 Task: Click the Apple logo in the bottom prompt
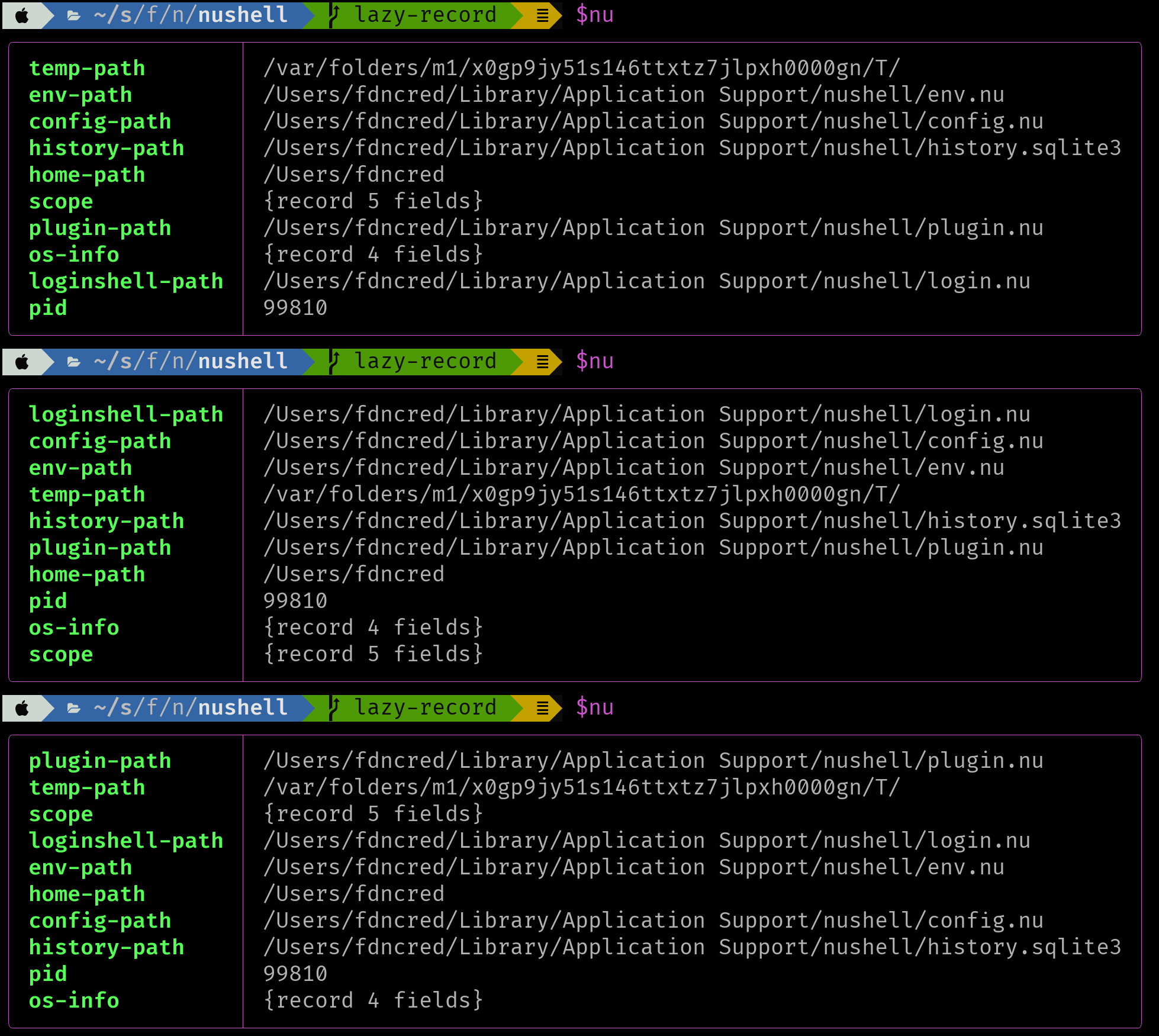coord(22,708)
